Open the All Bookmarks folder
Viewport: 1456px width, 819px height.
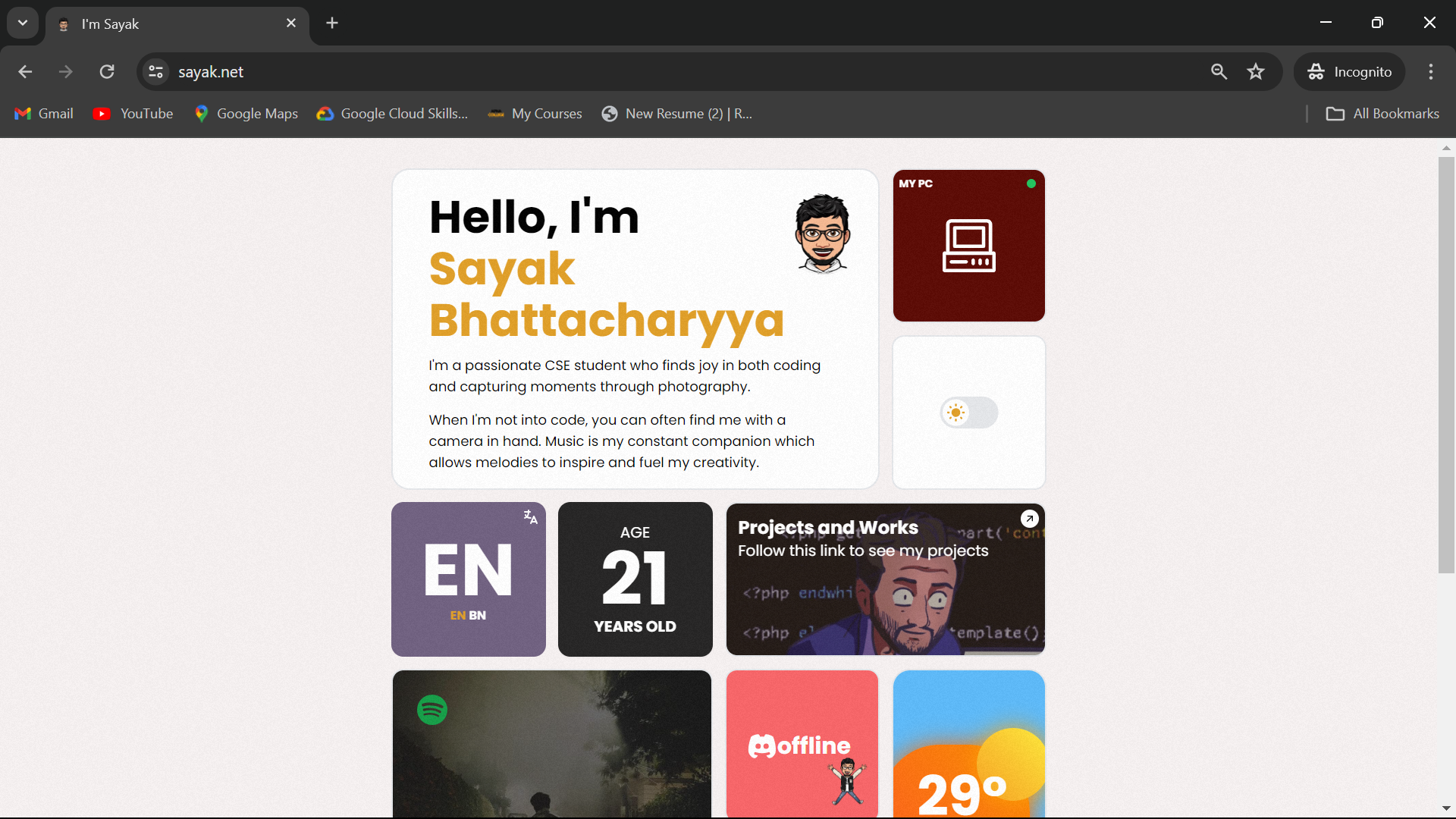pyautogui.click(x=1382, y=114)
